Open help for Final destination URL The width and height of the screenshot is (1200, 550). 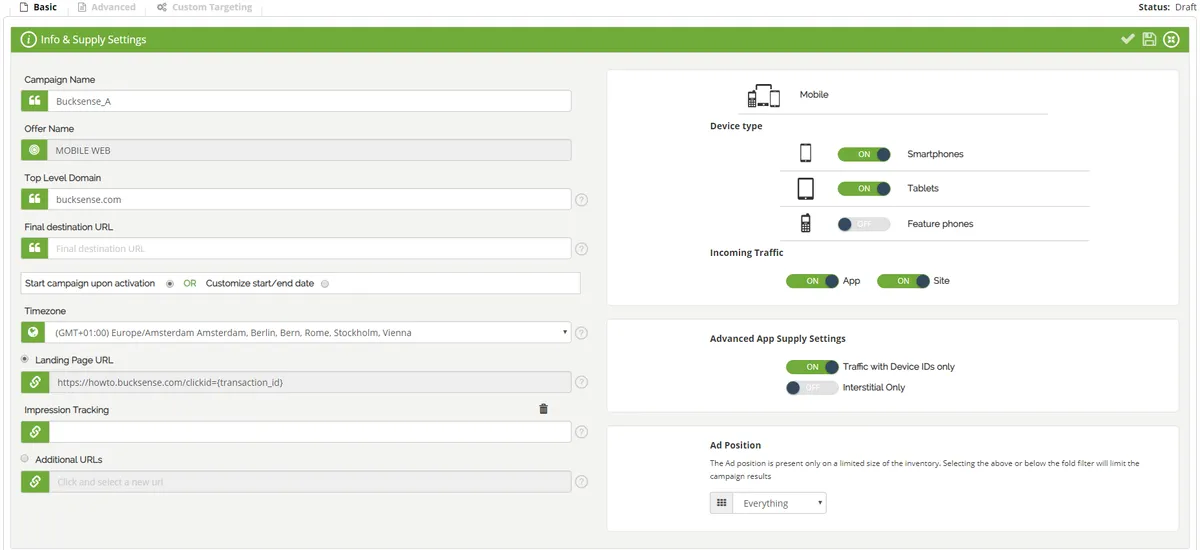tap(582, 249)
